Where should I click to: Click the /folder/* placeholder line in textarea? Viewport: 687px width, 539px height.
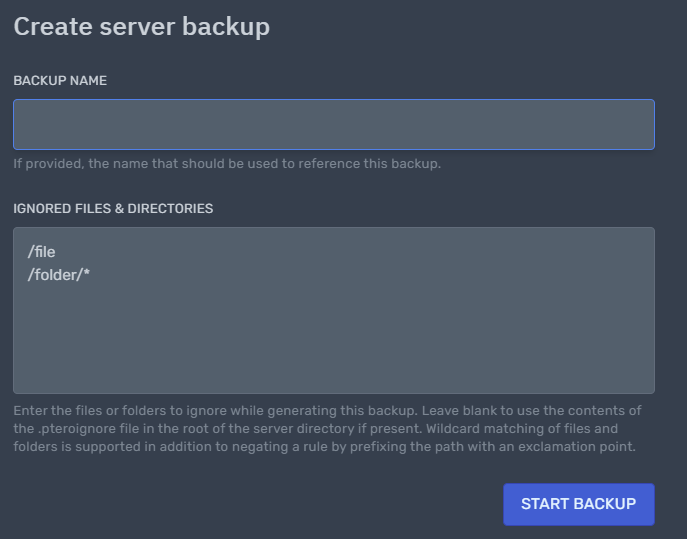[59, 275]
